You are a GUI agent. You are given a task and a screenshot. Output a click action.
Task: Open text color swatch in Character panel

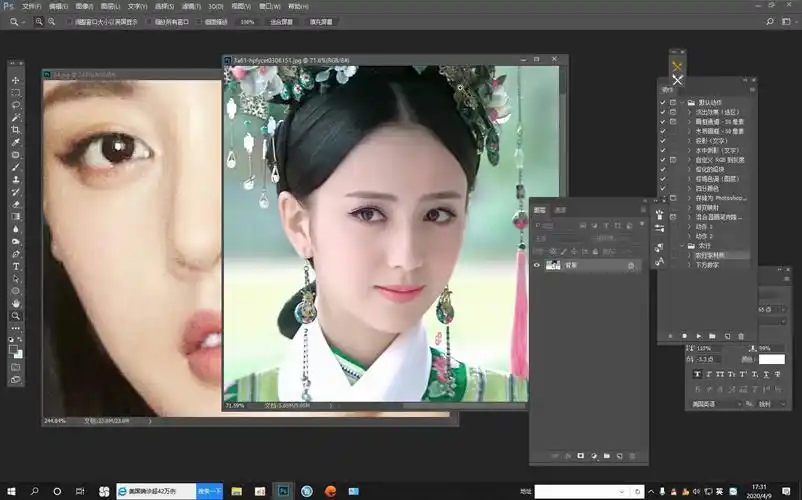[x=771, y=359]
